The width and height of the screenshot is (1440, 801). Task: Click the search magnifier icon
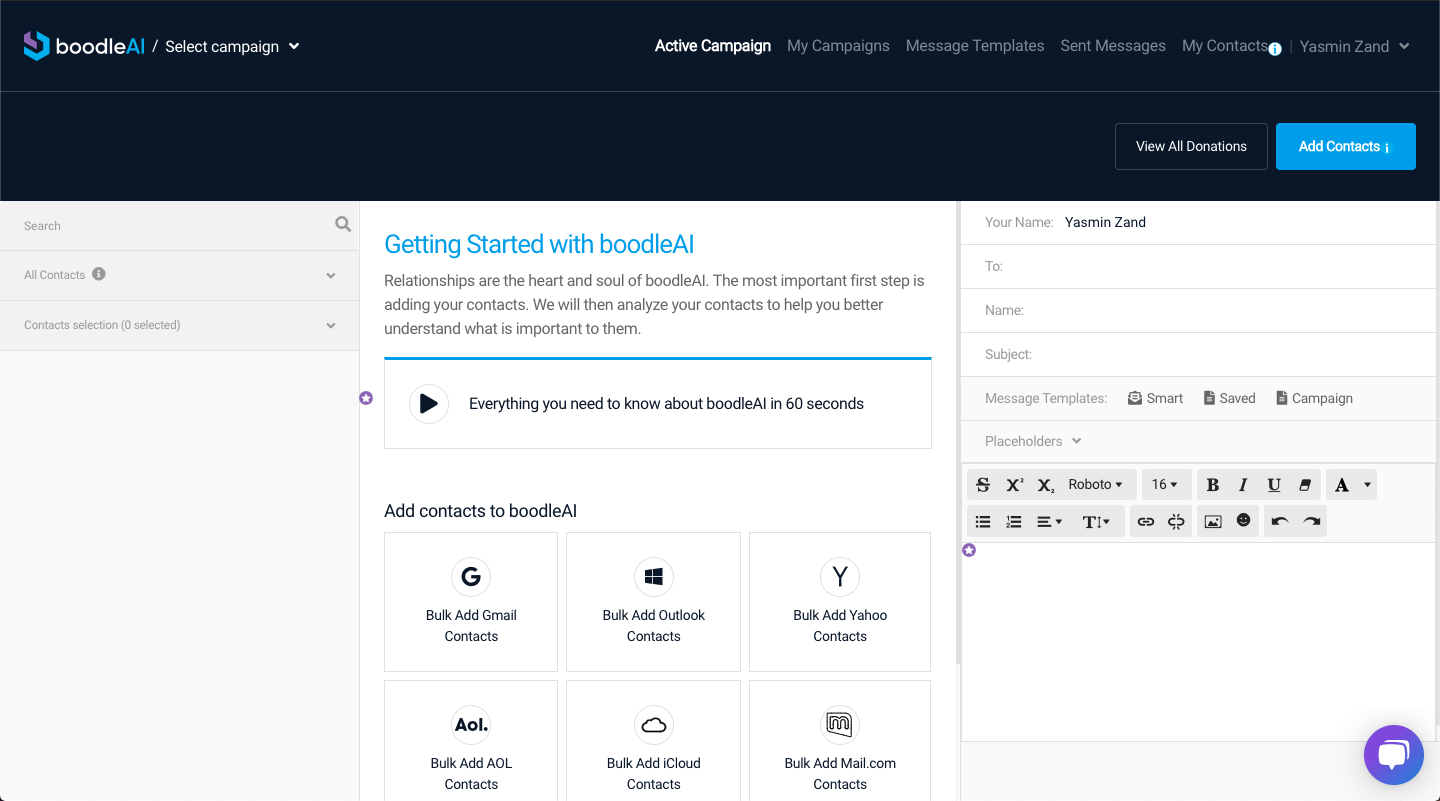(x=343, y=225)
